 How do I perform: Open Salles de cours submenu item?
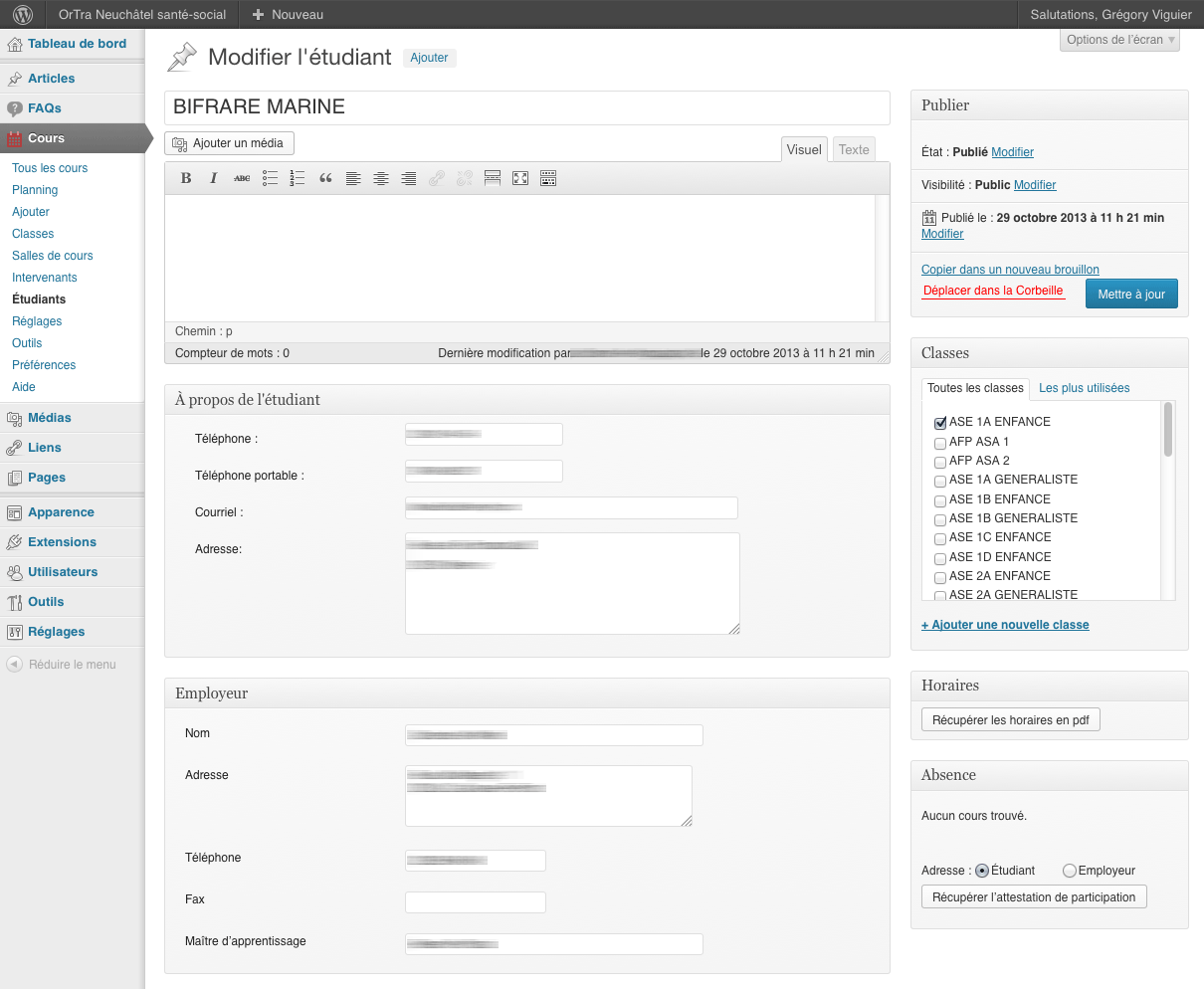[x=53, y=256]
